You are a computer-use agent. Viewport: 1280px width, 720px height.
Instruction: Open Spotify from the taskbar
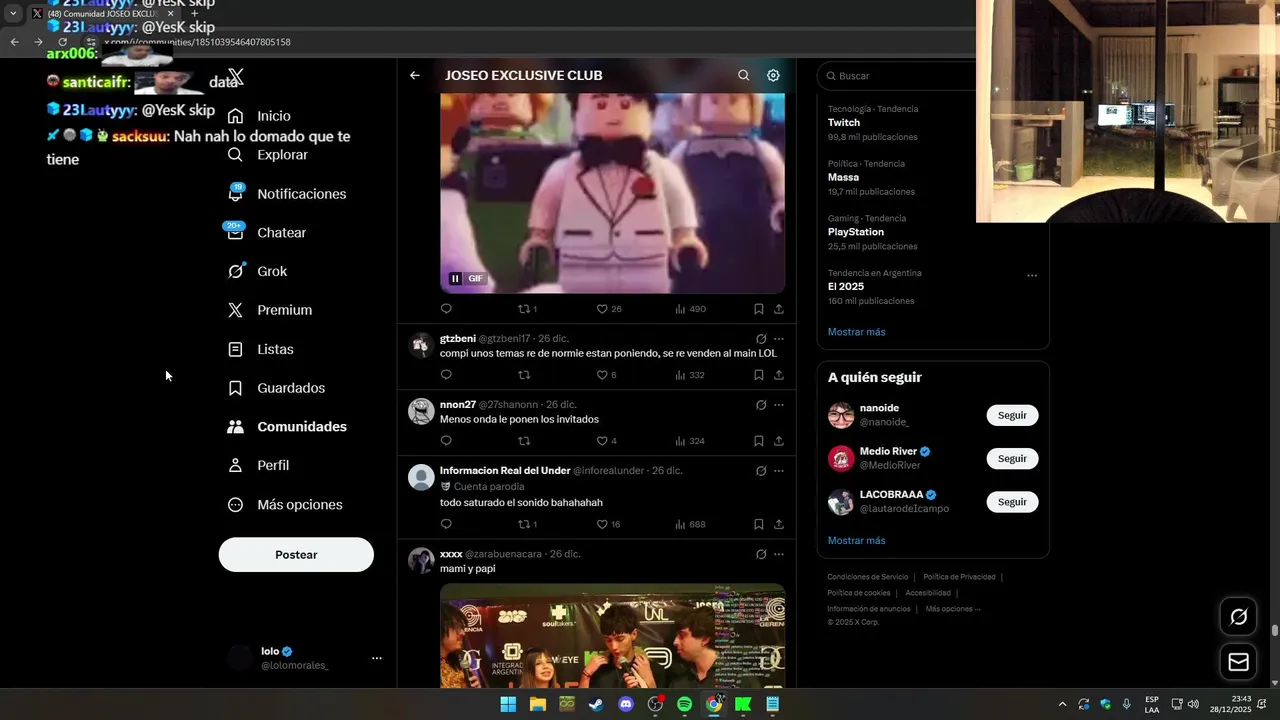684,704
